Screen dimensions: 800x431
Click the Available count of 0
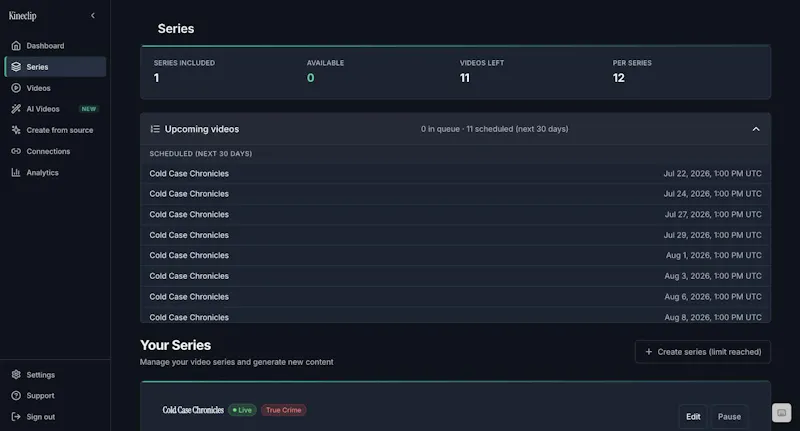pyautogui.click(x=310, y=78)
